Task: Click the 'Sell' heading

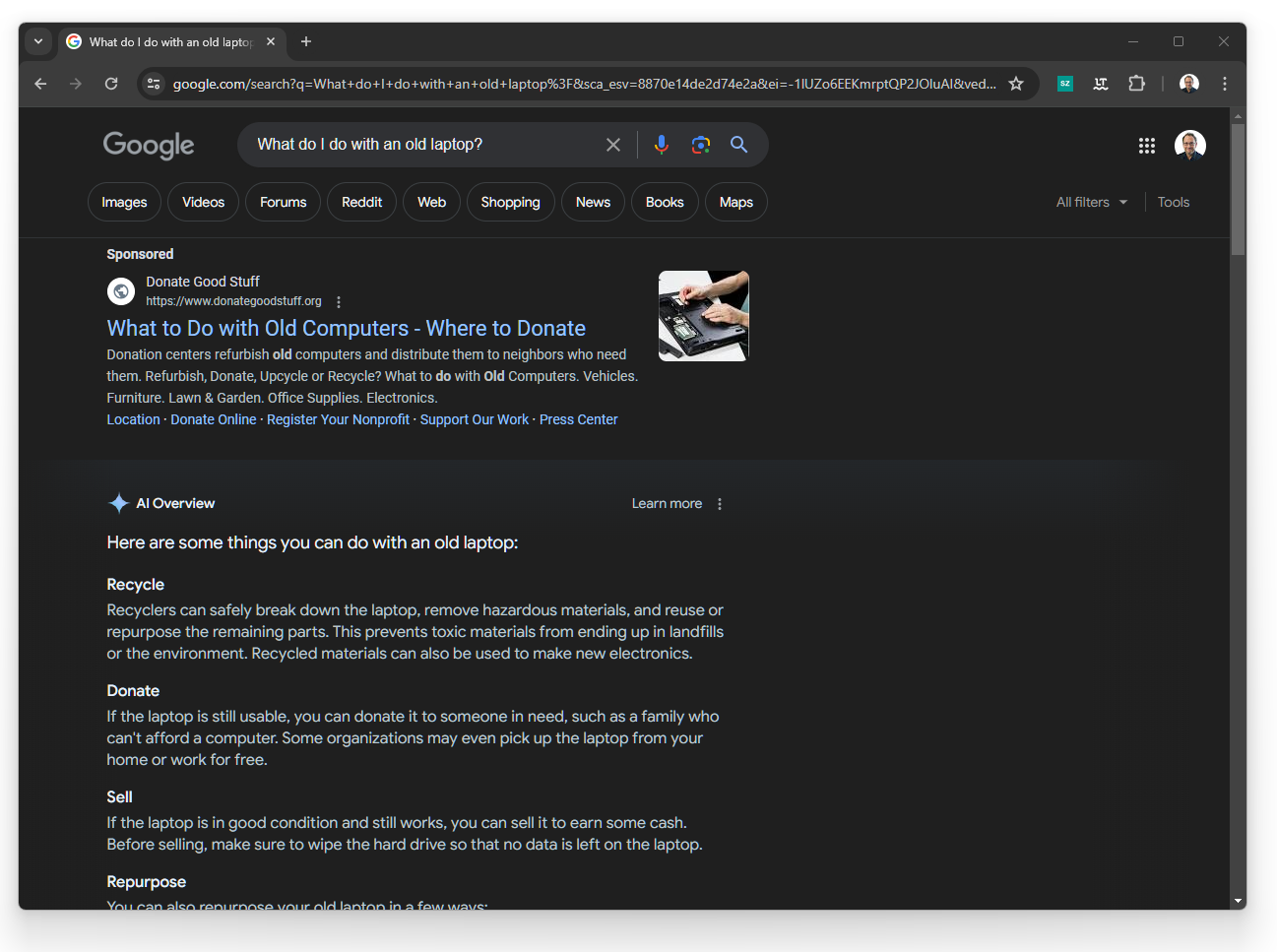Action: coord(119,797)
